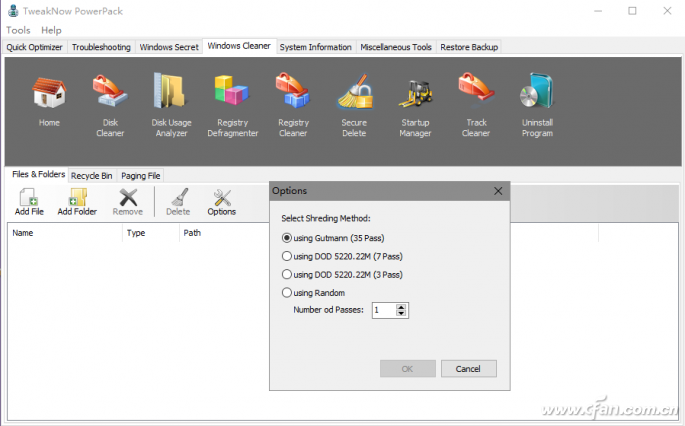The height and width of the screenshot is (426, 685).
Task: Open the Disk Usage Analyzer
Action: pyautogui.click(x=171, y=106)
